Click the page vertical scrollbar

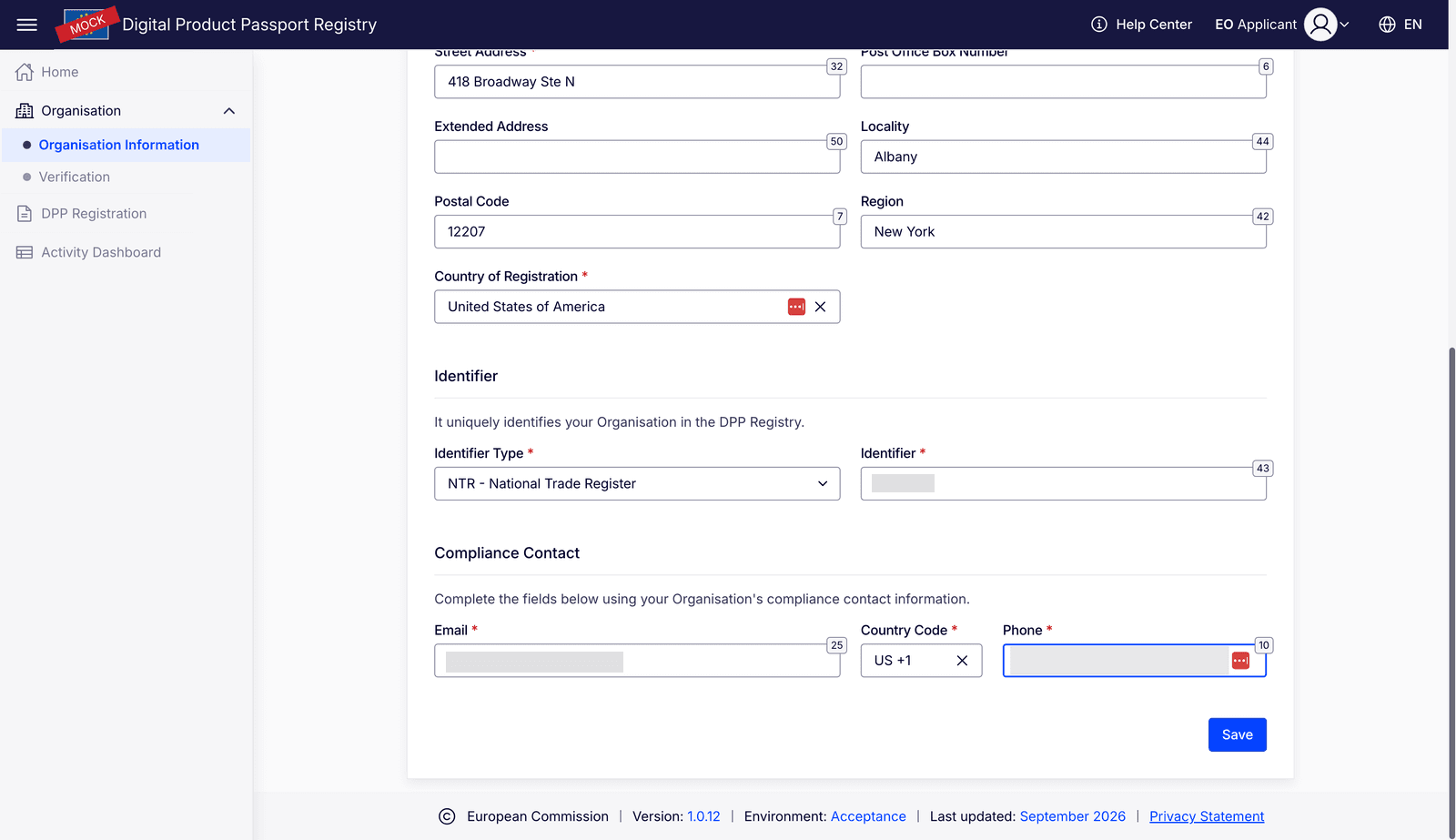click(1451, 592)
